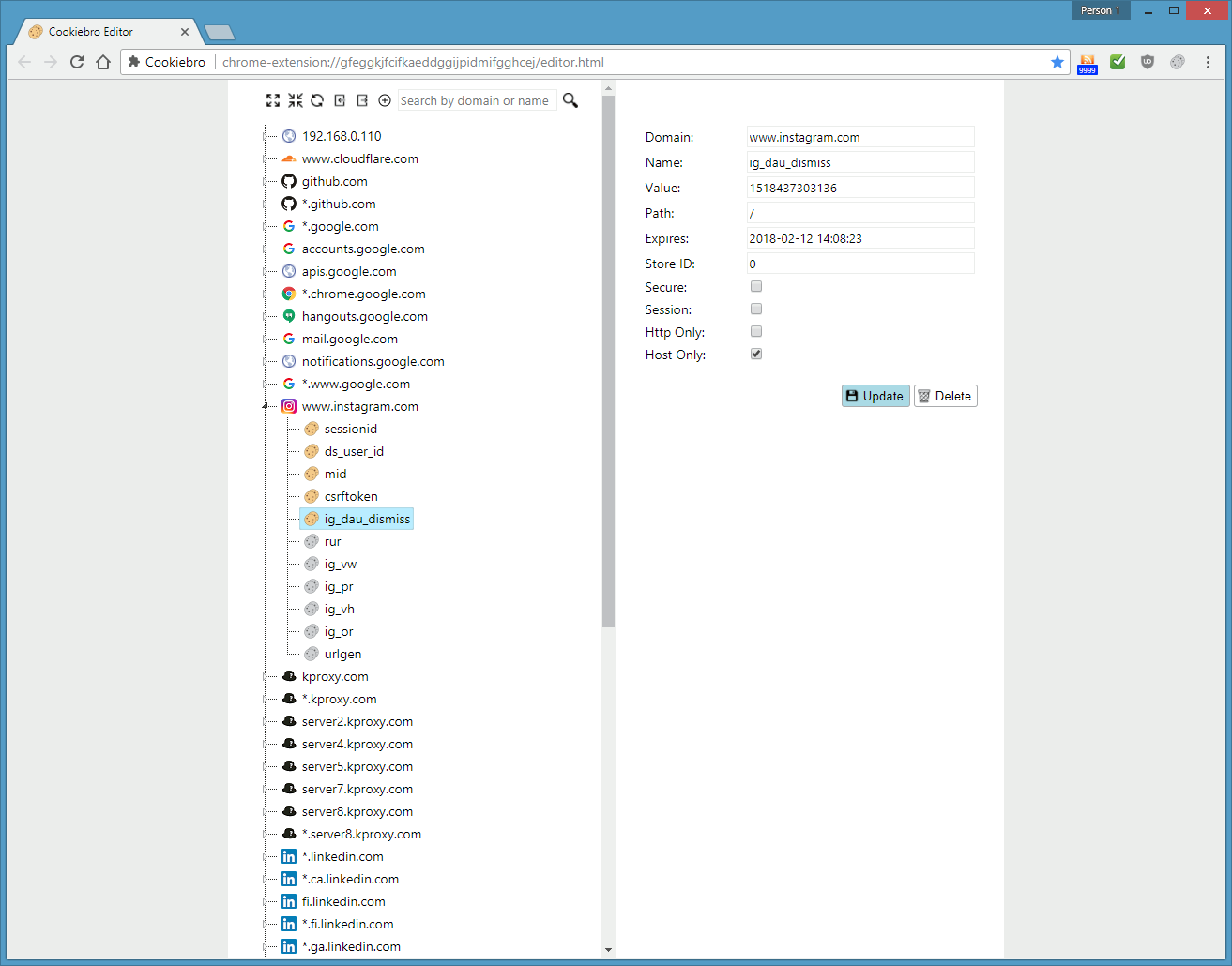Image resolution: width=1232 pixels, height=966 pixels.
Task: Click the cookie list scrollbar thumb
Action: (608, 361)
